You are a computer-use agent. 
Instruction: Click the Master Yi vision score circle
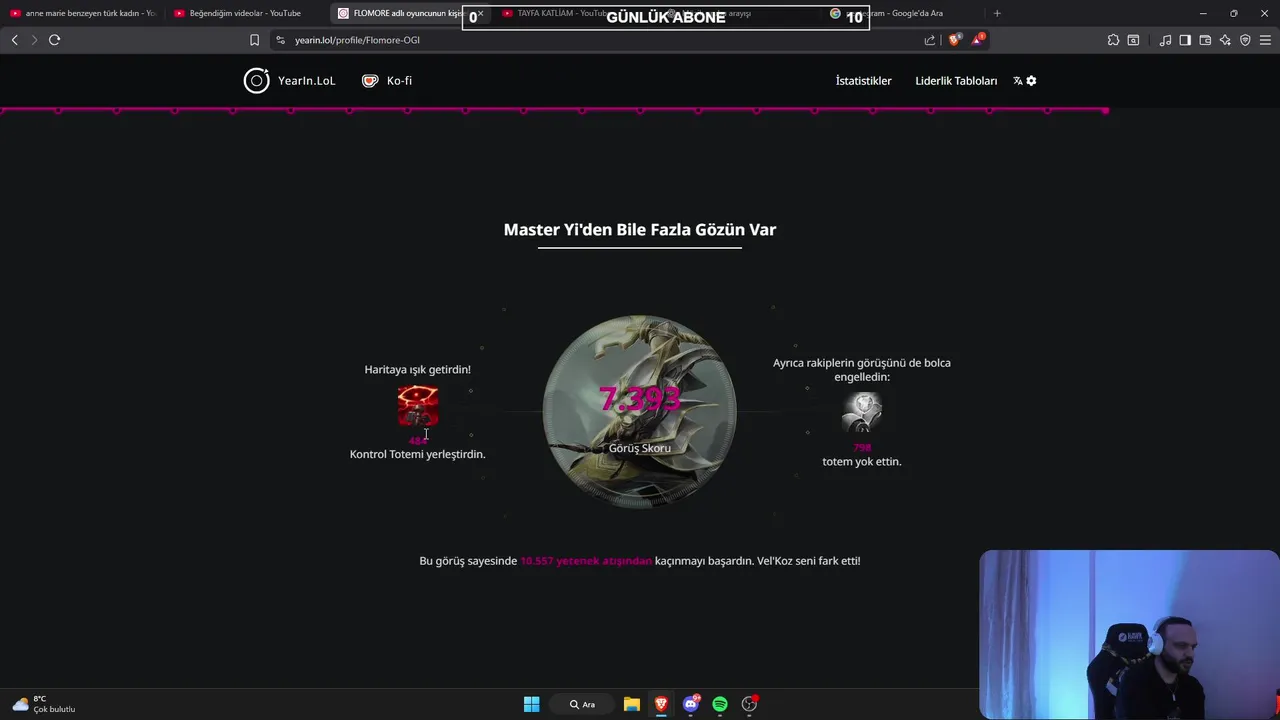[640, 412]
